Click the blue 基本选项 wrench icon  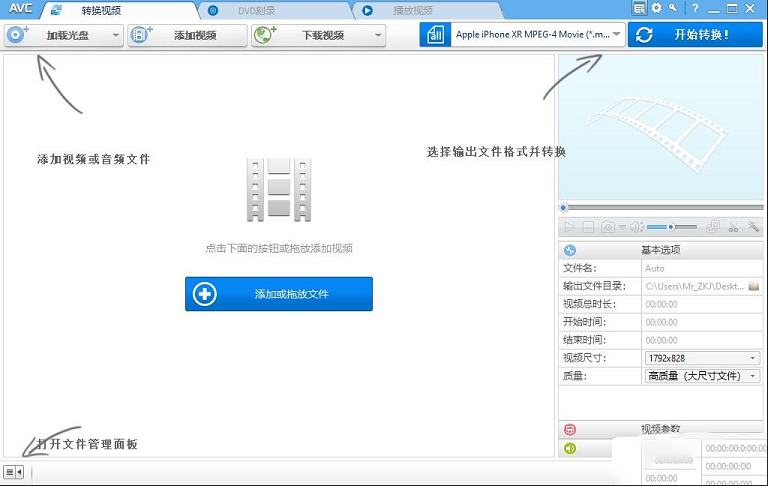click(570, 250)
